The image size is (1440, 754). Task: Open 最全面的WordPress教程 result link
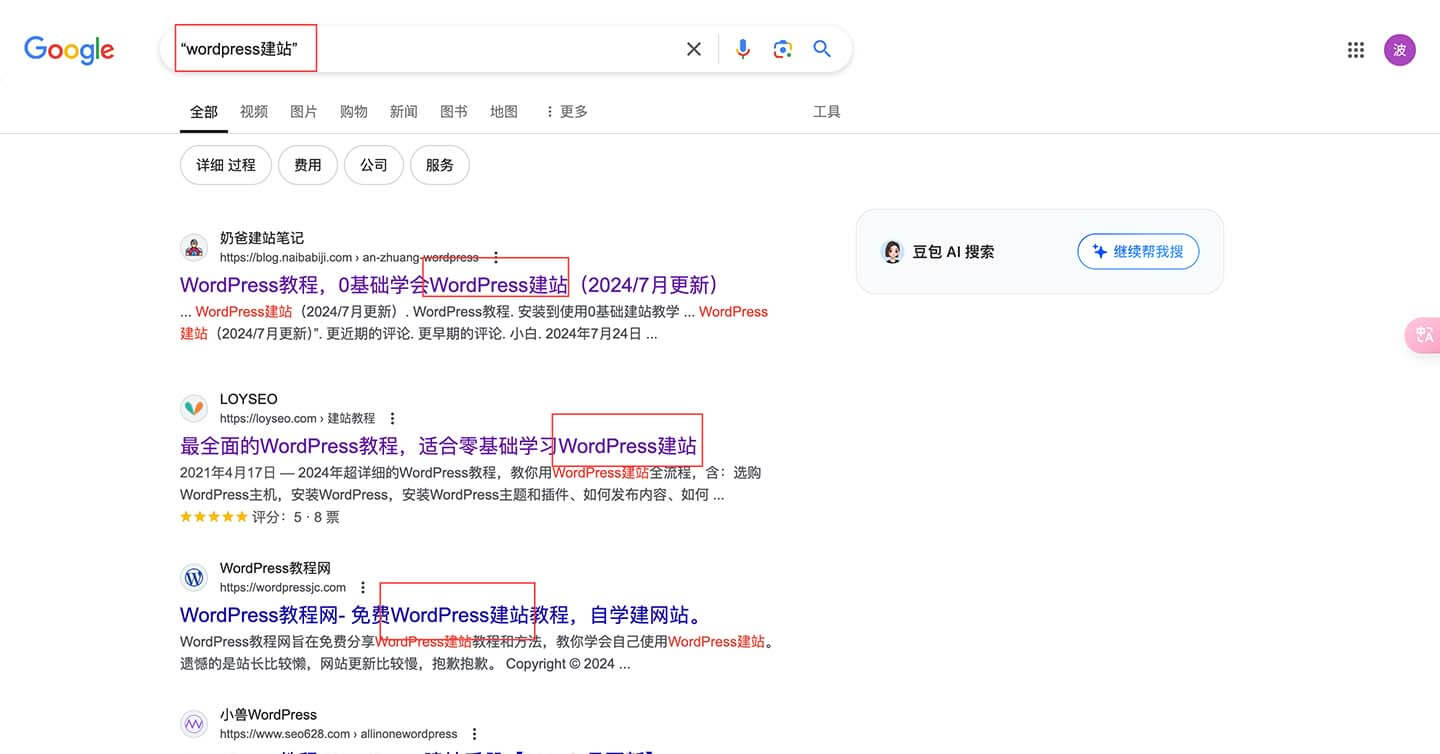click(438, 446)
